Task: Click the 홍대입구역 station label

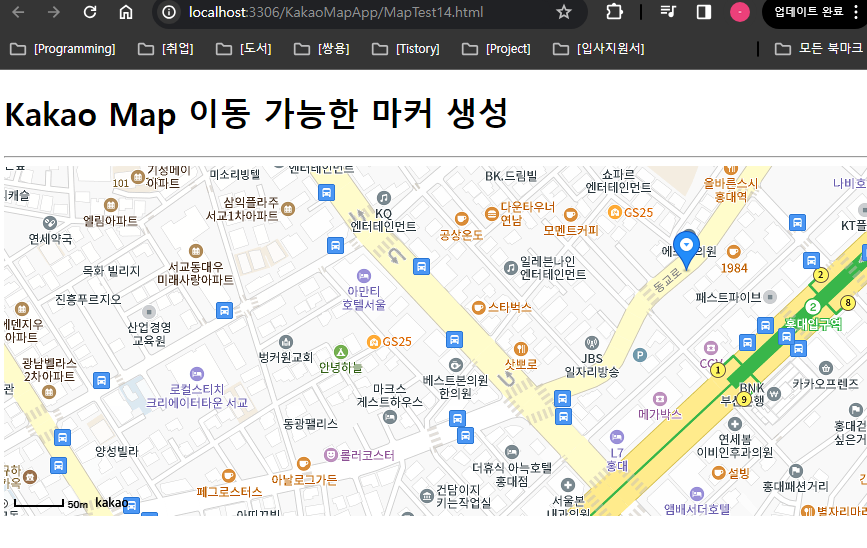Action: click(x=813, y=324)
